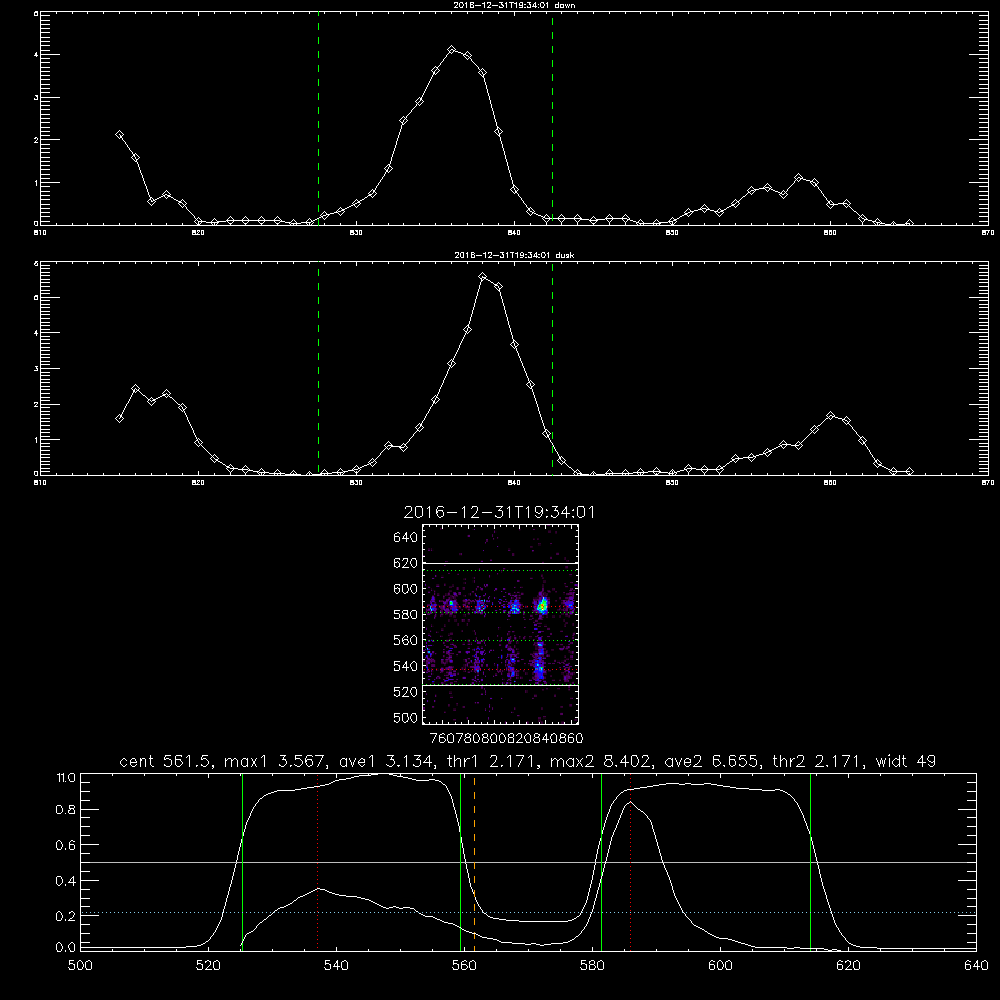Screen dimensions: 1000x1000
Task: Click the '500' label on spectrogram y-axis
Action: (405, 718)
